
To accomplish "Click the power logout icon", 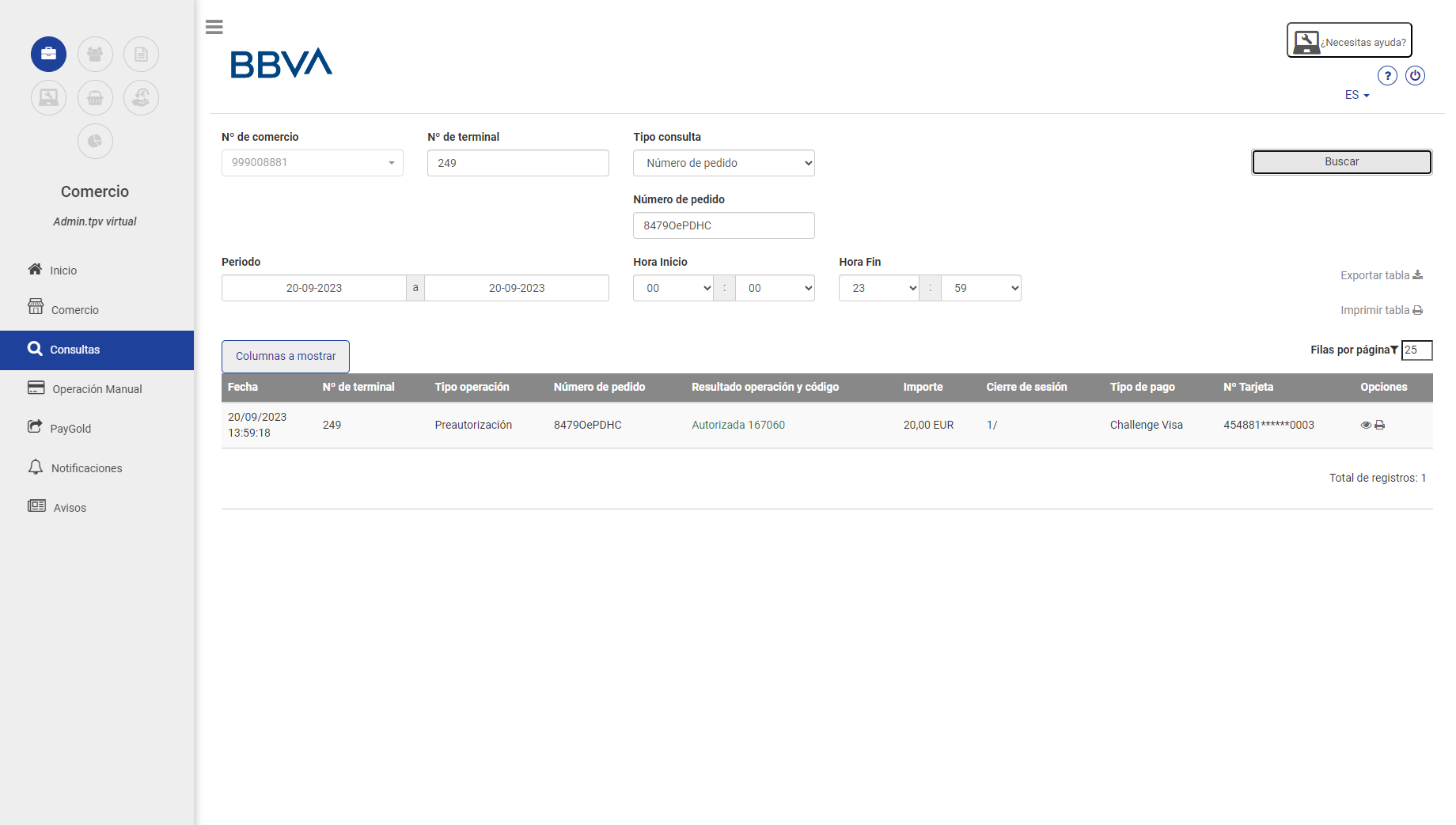I will pos(1415,76).
